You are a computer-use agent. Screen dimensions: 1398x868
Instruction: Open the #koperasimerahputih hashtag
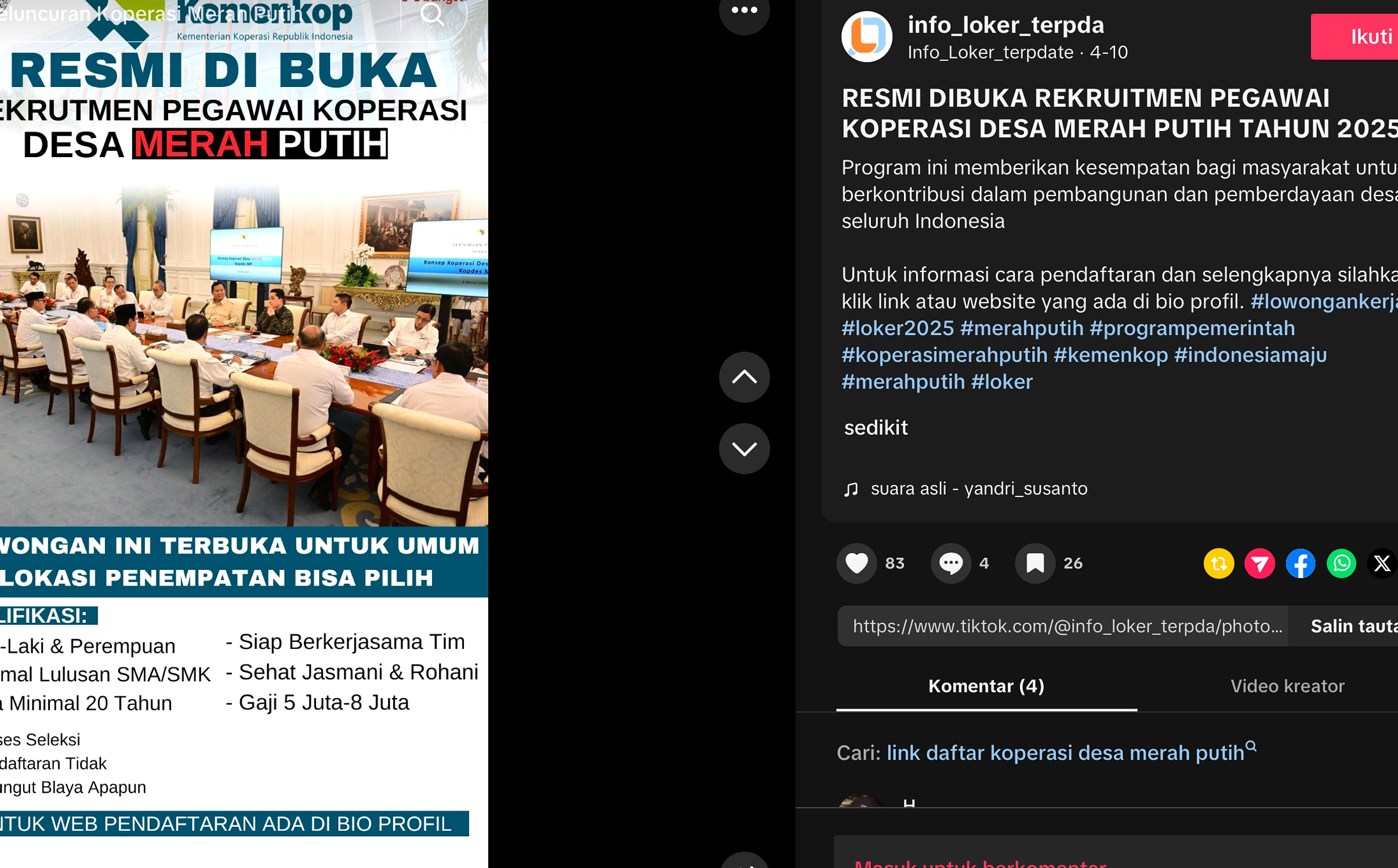[x=944, y=355]
